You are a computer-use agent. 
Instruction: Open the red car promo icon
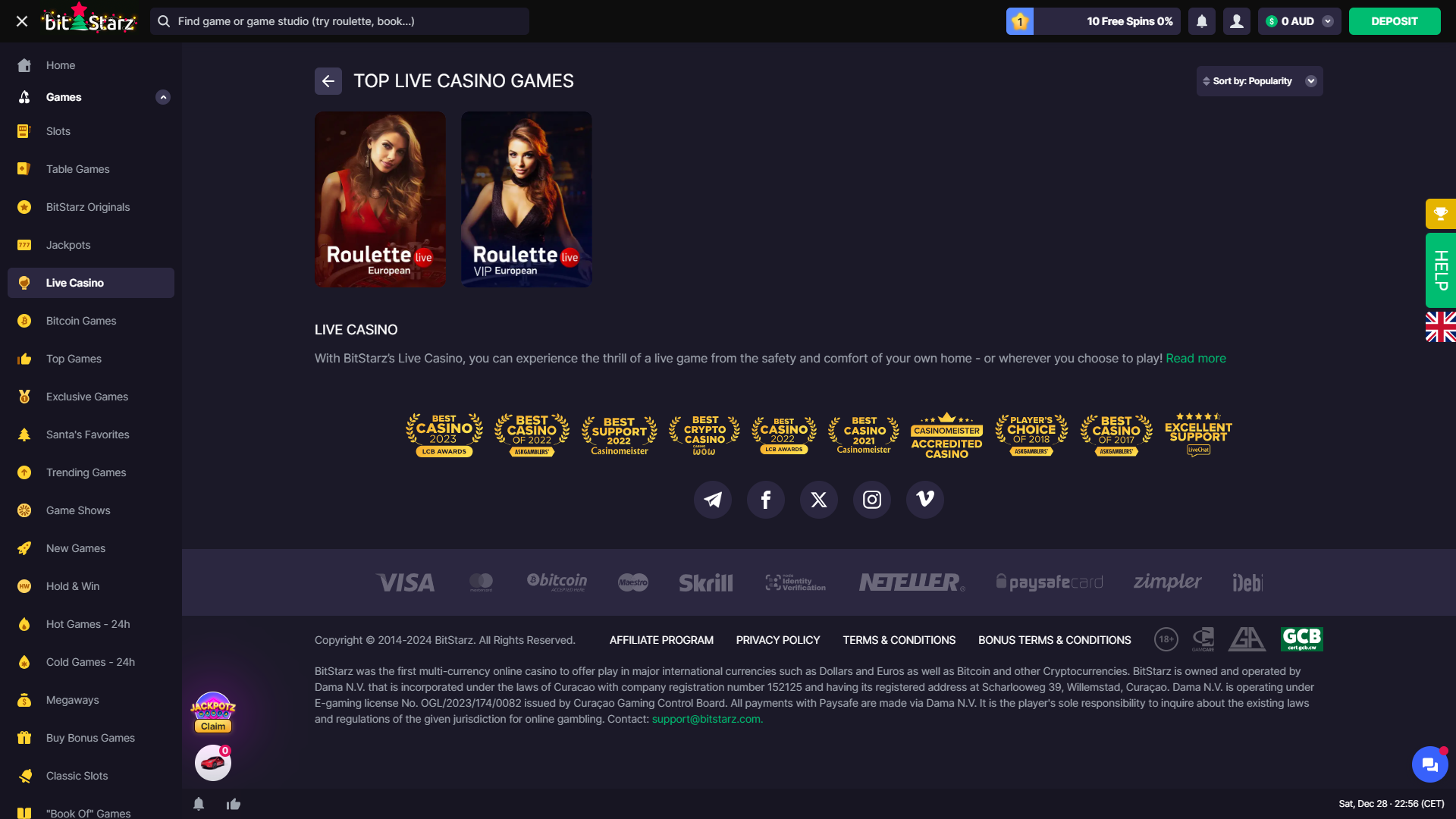pos(213,763)
